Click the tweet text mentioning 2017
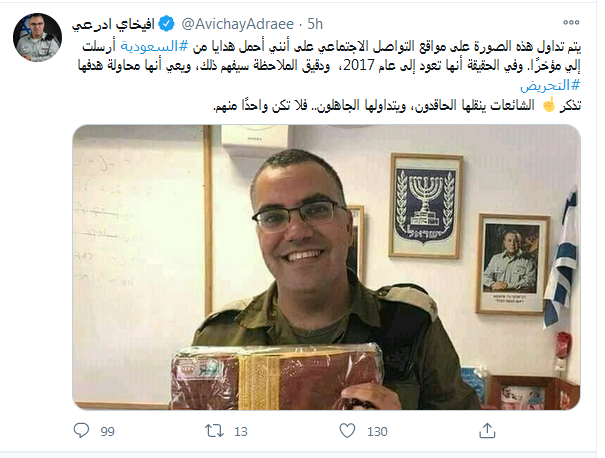Screen dimensions: 605x458 (330, 66)
